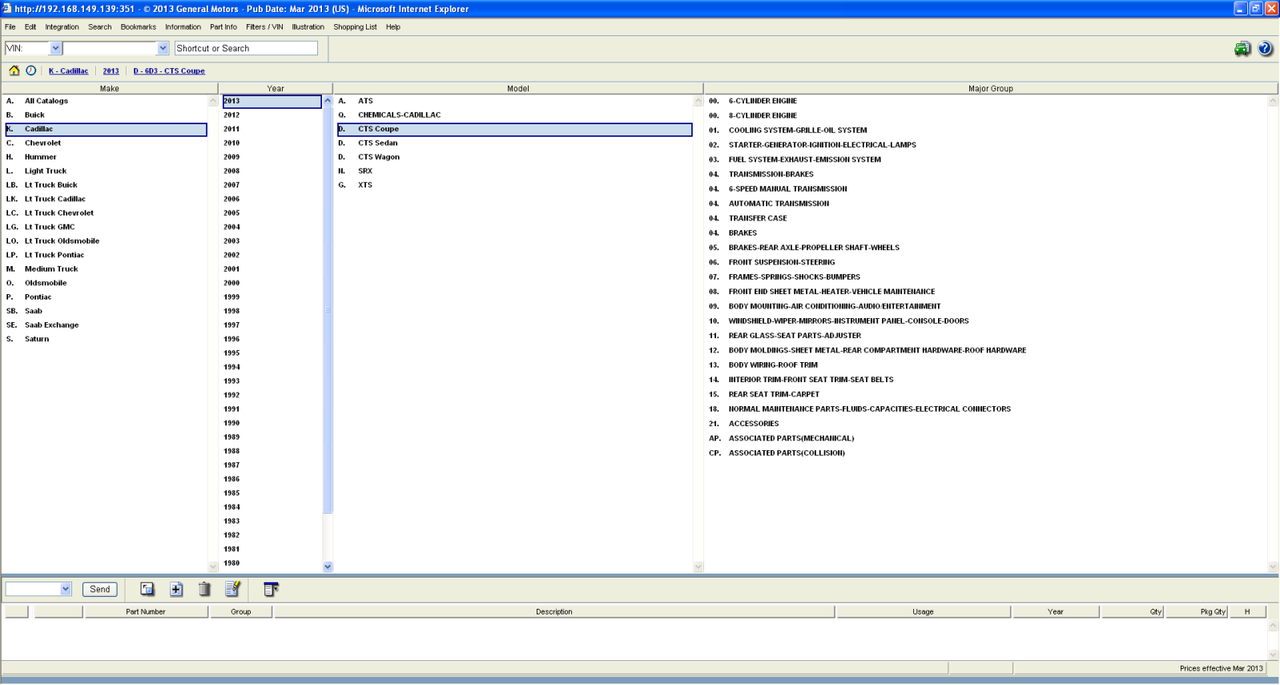The height and width of the screenshot is (685, 1280).
Task: Open the Illustration menu
Action: 308,27
